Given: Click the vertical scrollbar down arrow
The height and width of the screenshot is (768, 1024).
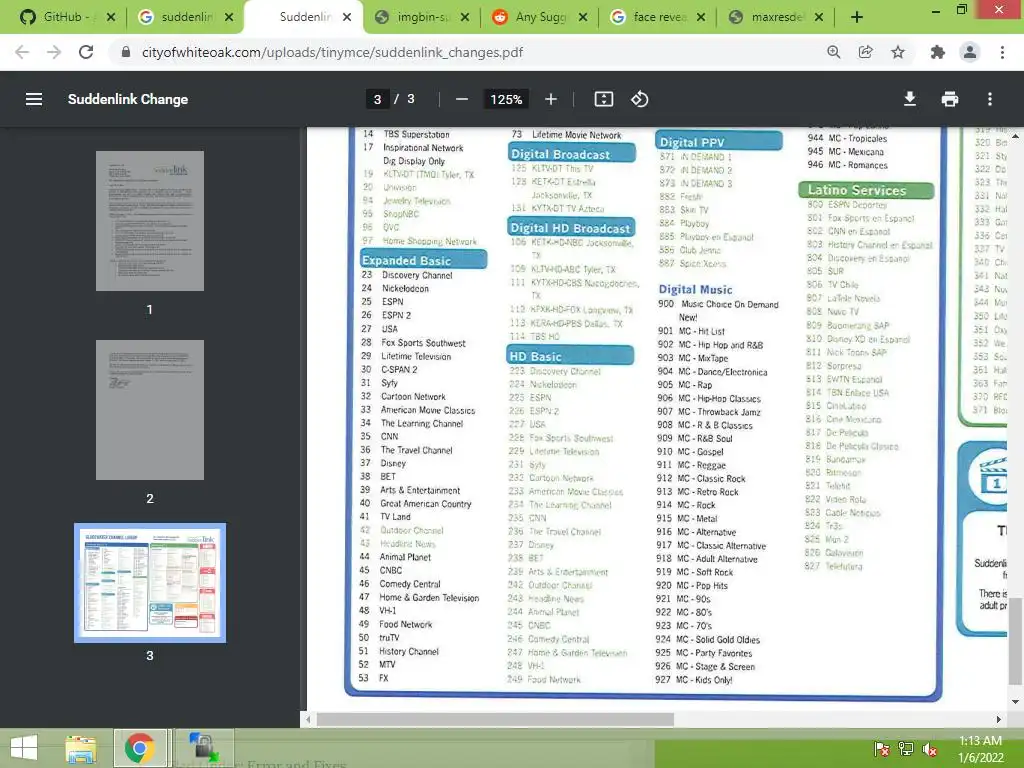Looking at the screenshot, I should [x=1015, y=702].
